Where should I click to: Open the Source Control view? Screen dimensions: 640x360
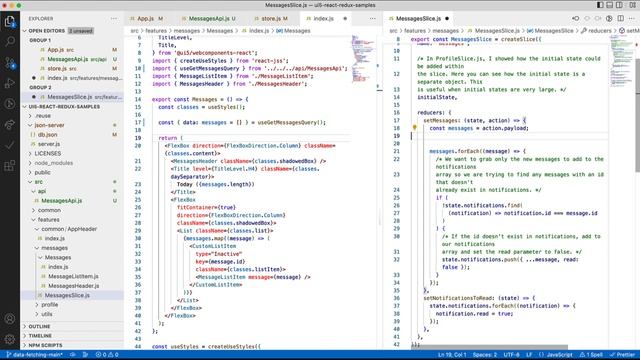click(9, 62)
